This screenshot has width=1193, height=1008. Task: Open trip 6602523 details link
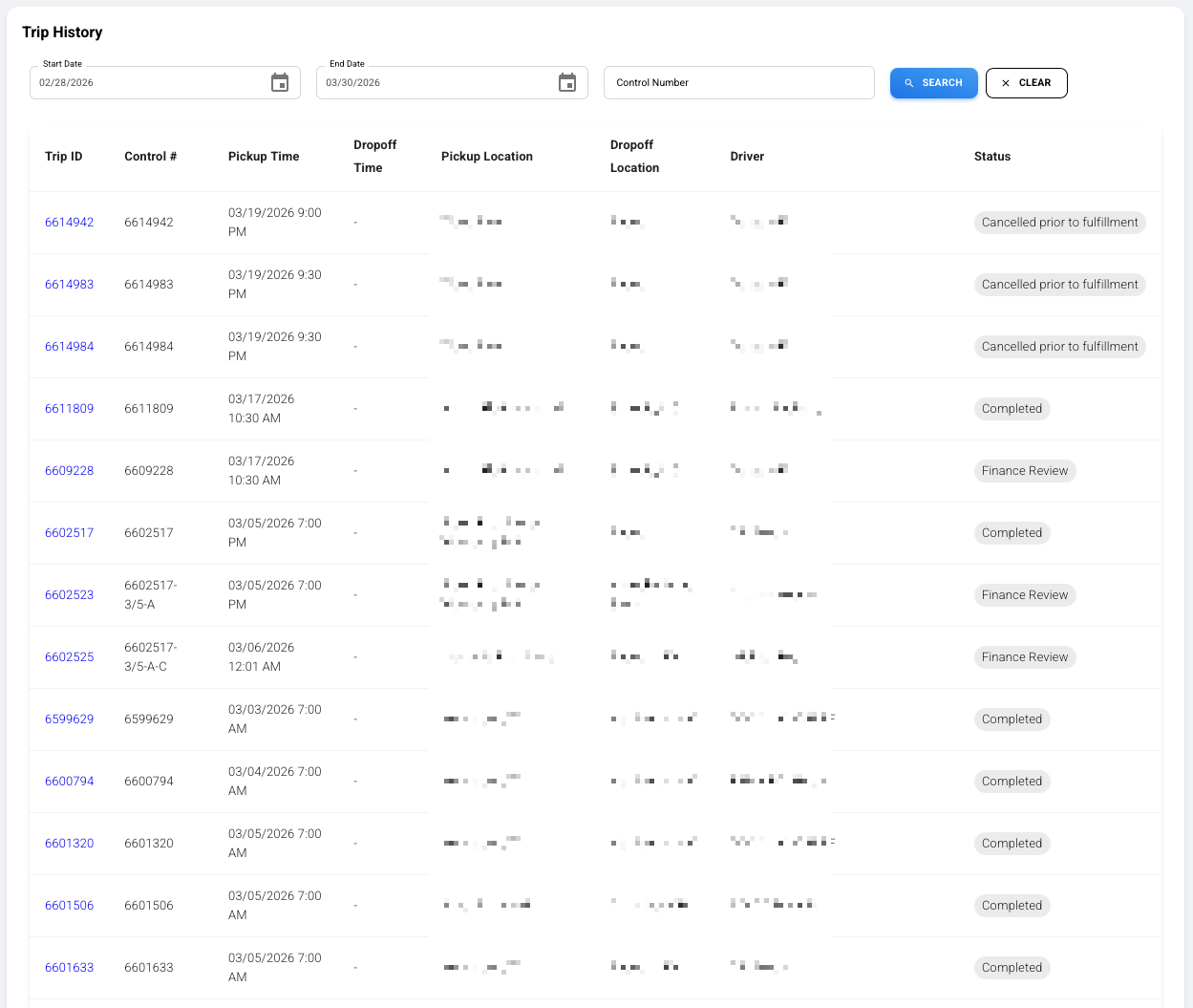(69, 594)
